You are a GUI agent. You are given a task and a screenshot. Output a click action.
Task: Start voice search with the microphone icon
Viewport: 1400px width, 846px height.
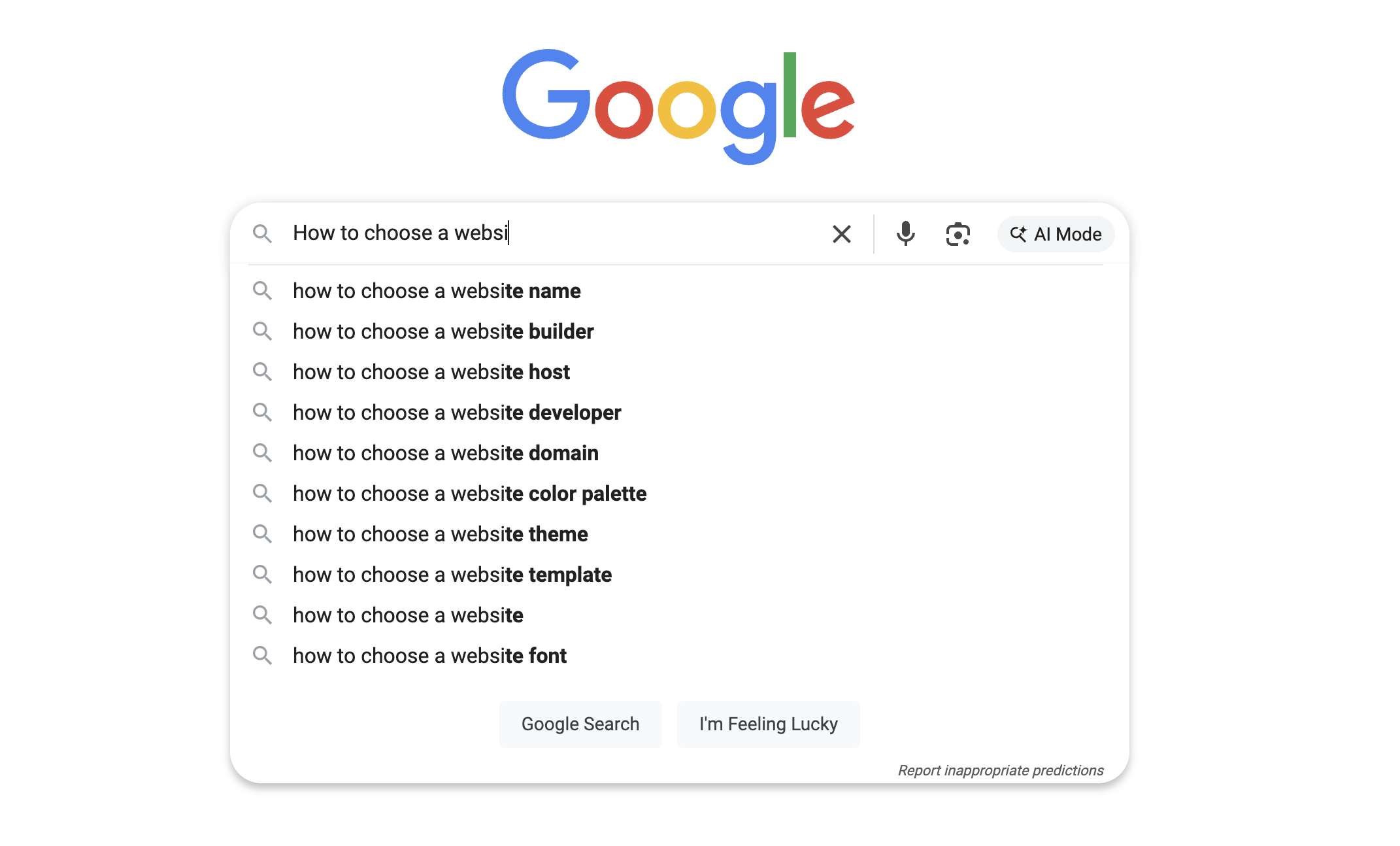[x=905, y=233]
